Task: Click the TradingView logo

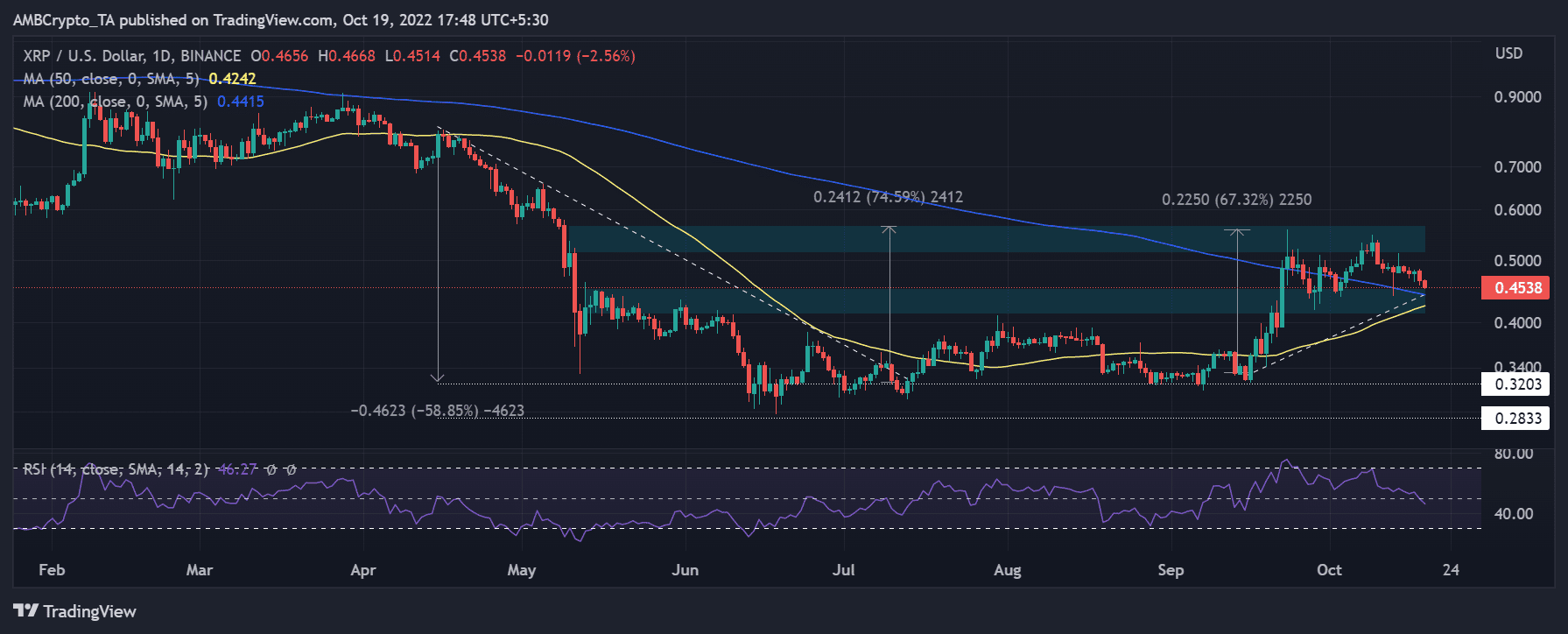Action: [x=75, y=611]
